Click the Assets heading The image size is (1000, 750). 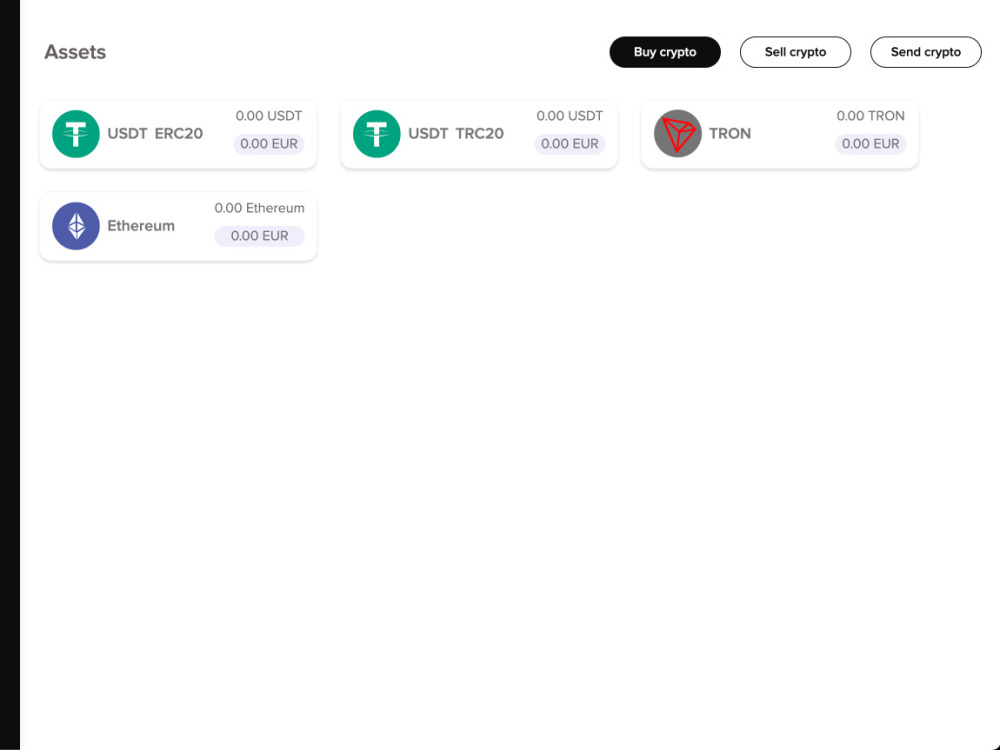click(x=75, y=52)
